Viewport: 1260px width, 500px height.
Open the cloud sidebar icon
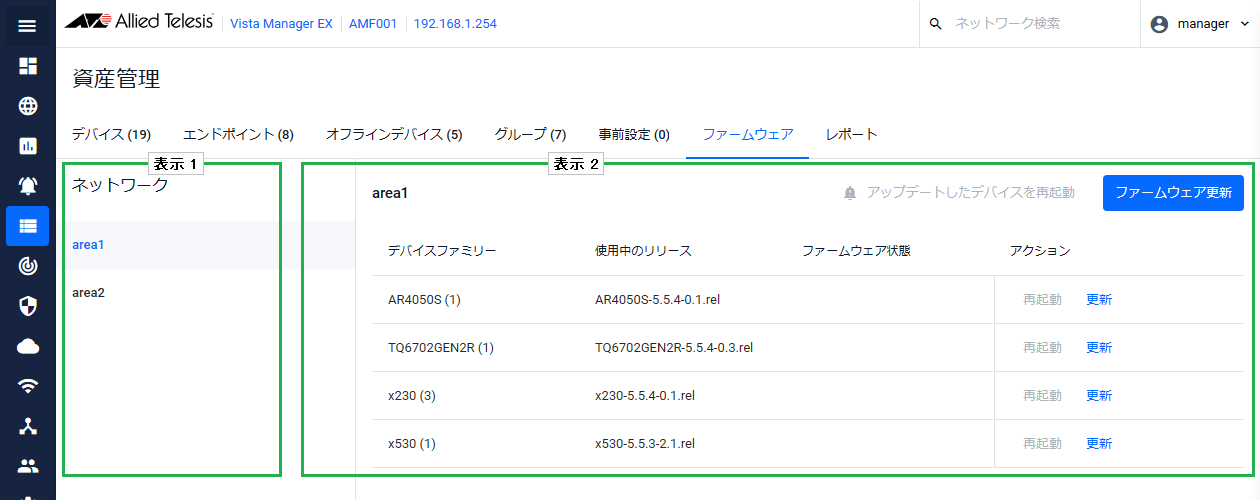[x=28, y=346]
